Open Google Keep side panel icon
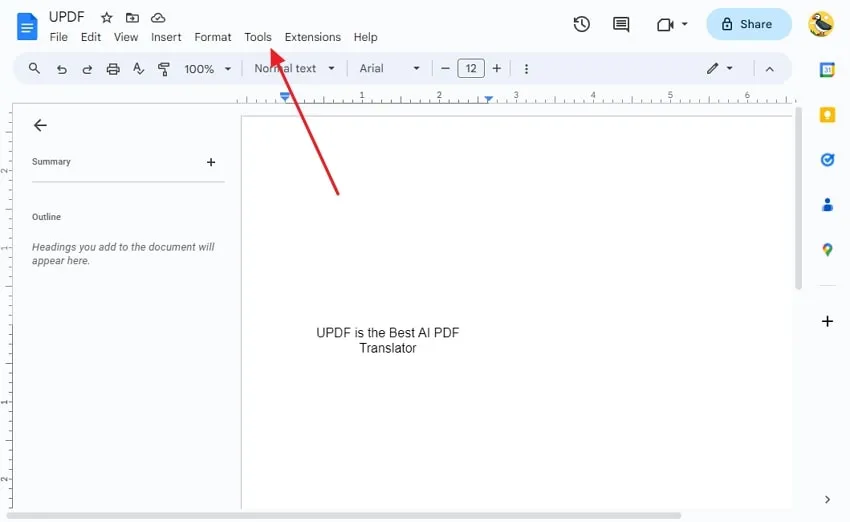The height and width of the screenshot is (522, 850). point(827,114)
